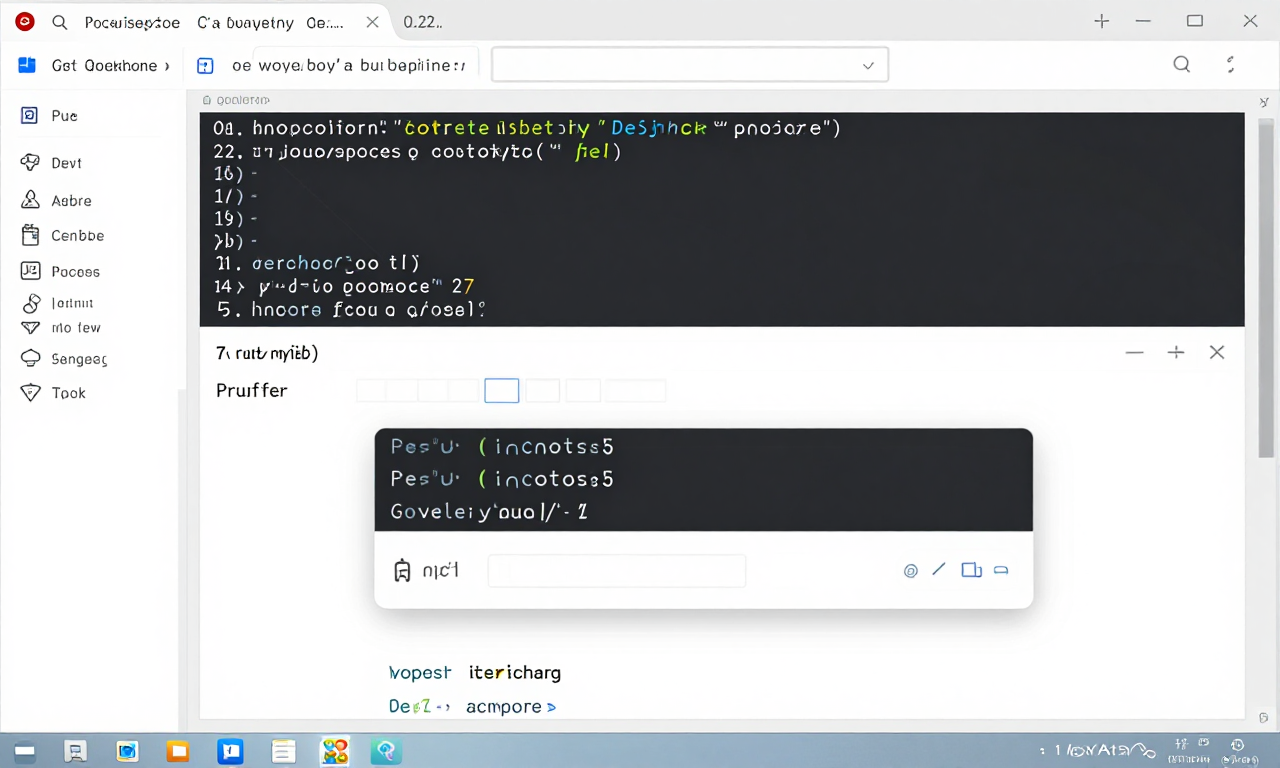Image resolution: width=1280 pixels, height=768 pixels.
Task: Click the "vopest itericharg" text below the dialog
Action: tap(475, 673)
